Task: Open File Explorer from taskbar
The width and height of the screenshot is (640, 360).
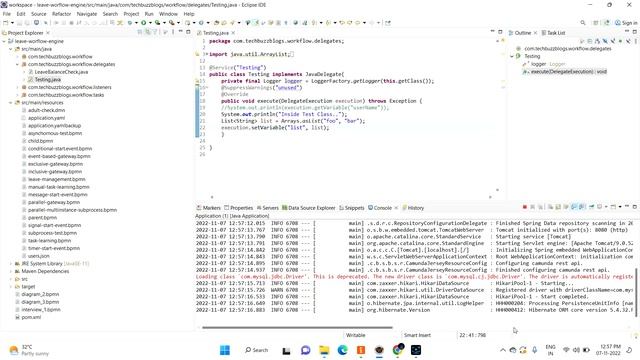Action: [x=324, y=350]
